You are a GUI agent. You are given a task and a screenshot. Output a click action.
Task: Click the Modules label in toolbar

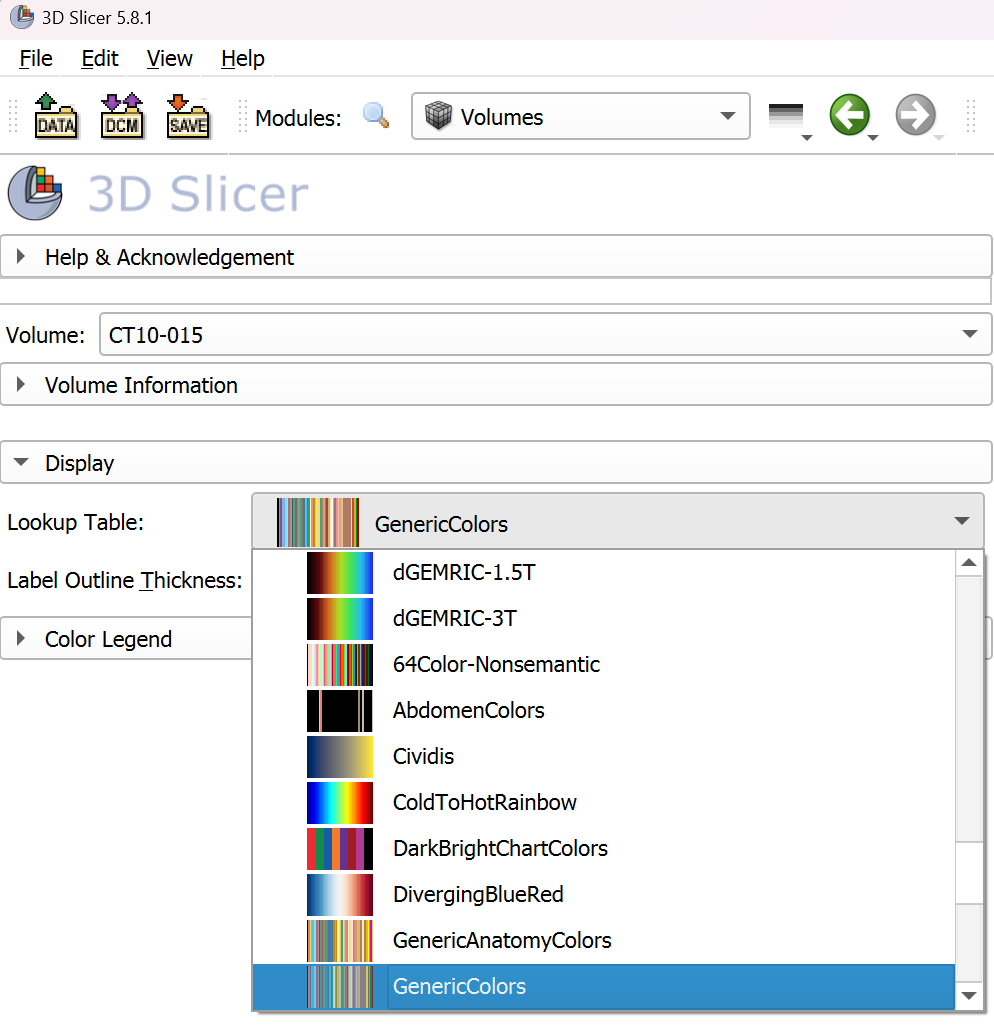click(x=298, y=117)
